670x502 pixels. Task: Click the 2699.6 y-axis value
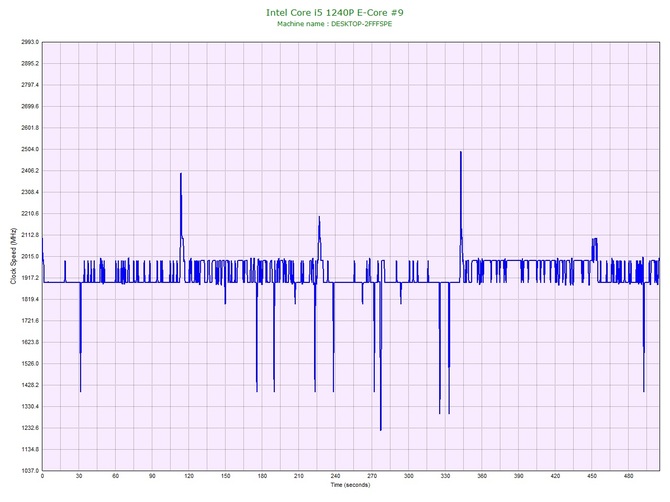(30, 106)
